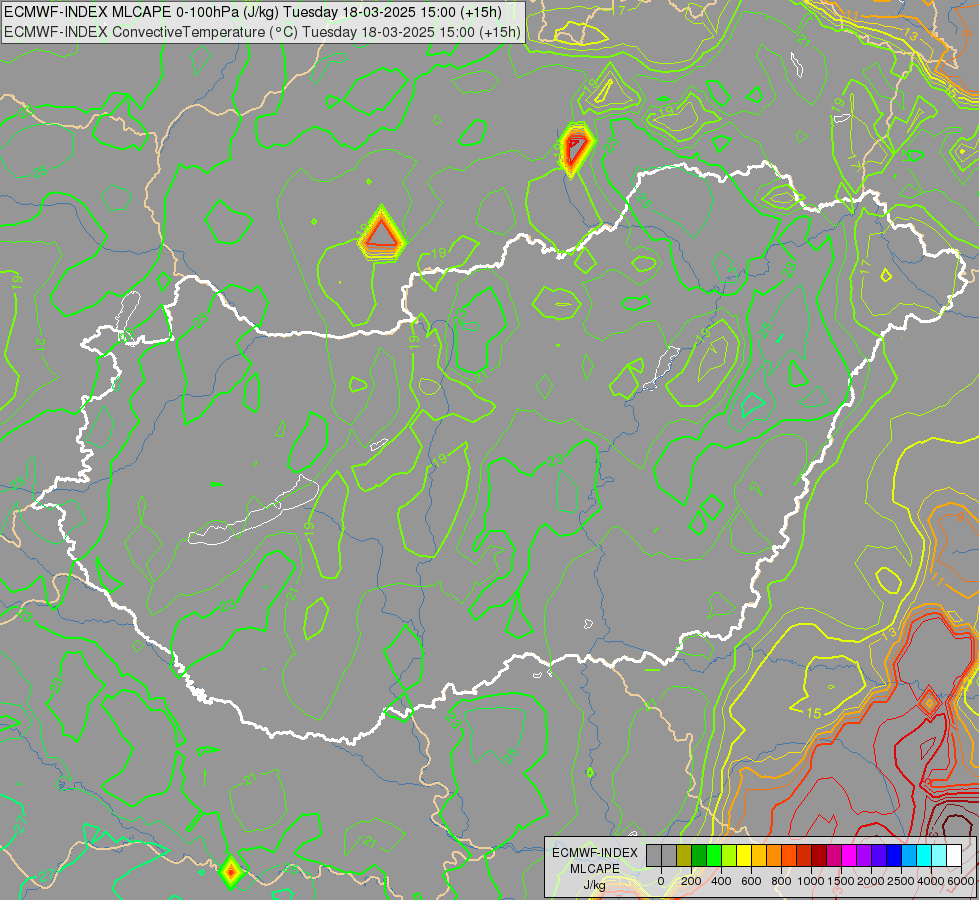Screen dimensions: 979x900
Task: Click the legend value 2000
Action: [x=871, y=881]
